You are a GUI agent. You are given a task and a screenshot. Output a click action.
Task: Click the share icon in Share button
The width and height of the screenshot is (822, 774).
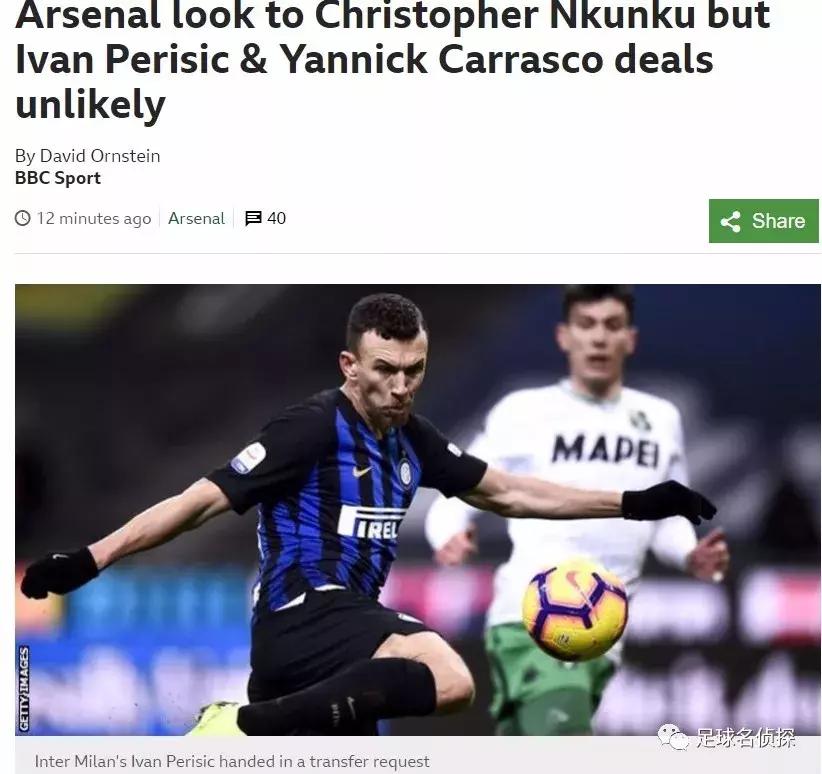(731, 221)
